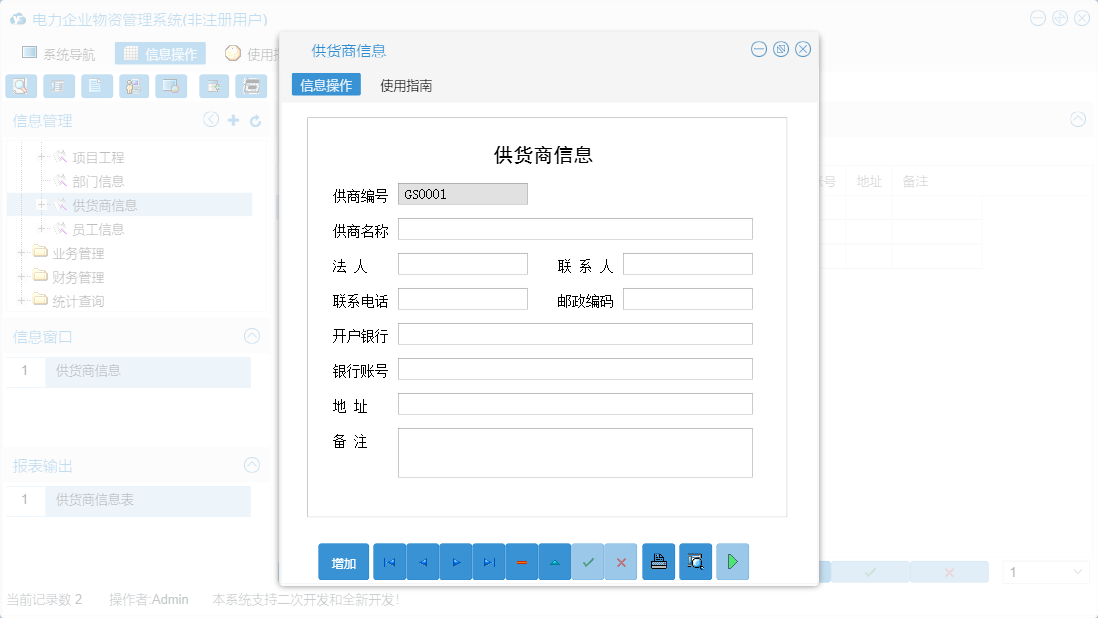Click the green run arrow icon in the dialog

tap(732, 561)
